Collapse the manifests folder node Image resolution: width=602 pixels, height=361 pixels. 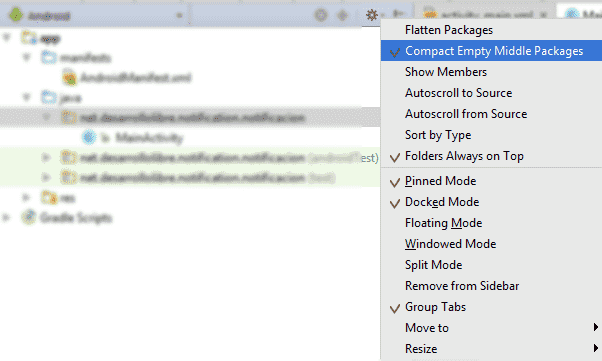26,57
